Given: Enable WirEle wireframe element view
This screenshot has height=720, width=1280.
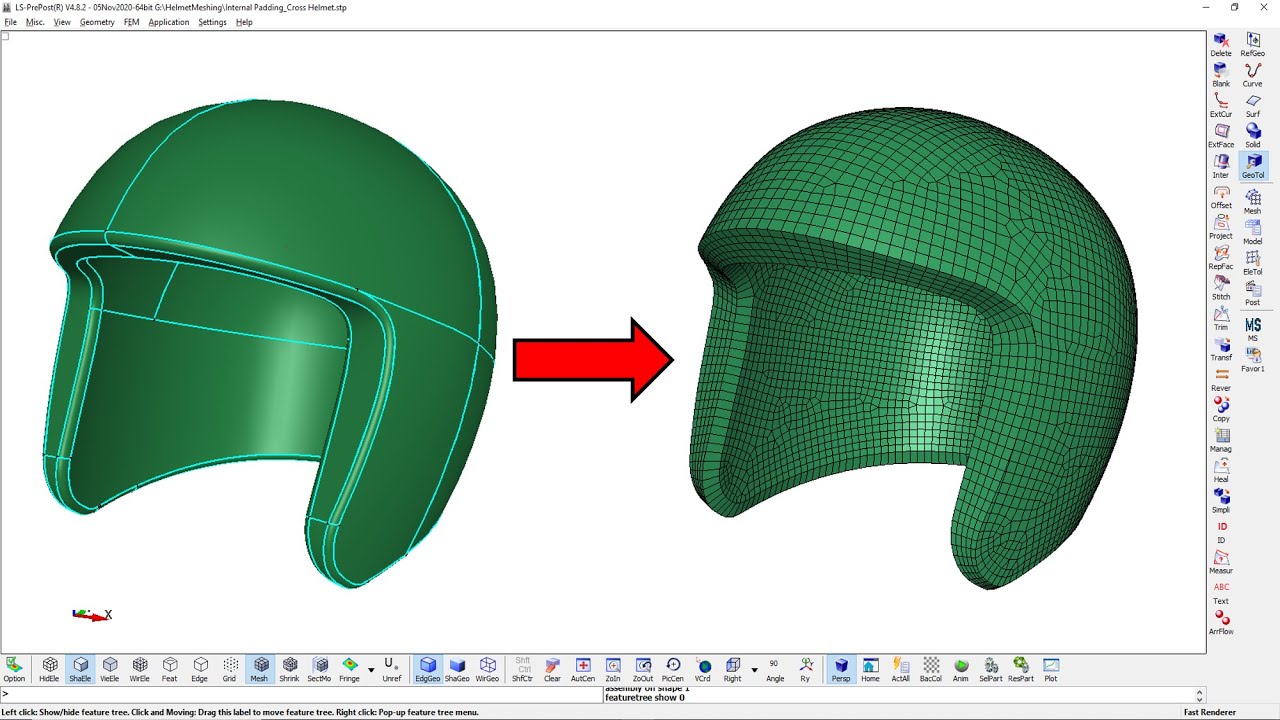Looking at the screenshot, I should 140,669.
